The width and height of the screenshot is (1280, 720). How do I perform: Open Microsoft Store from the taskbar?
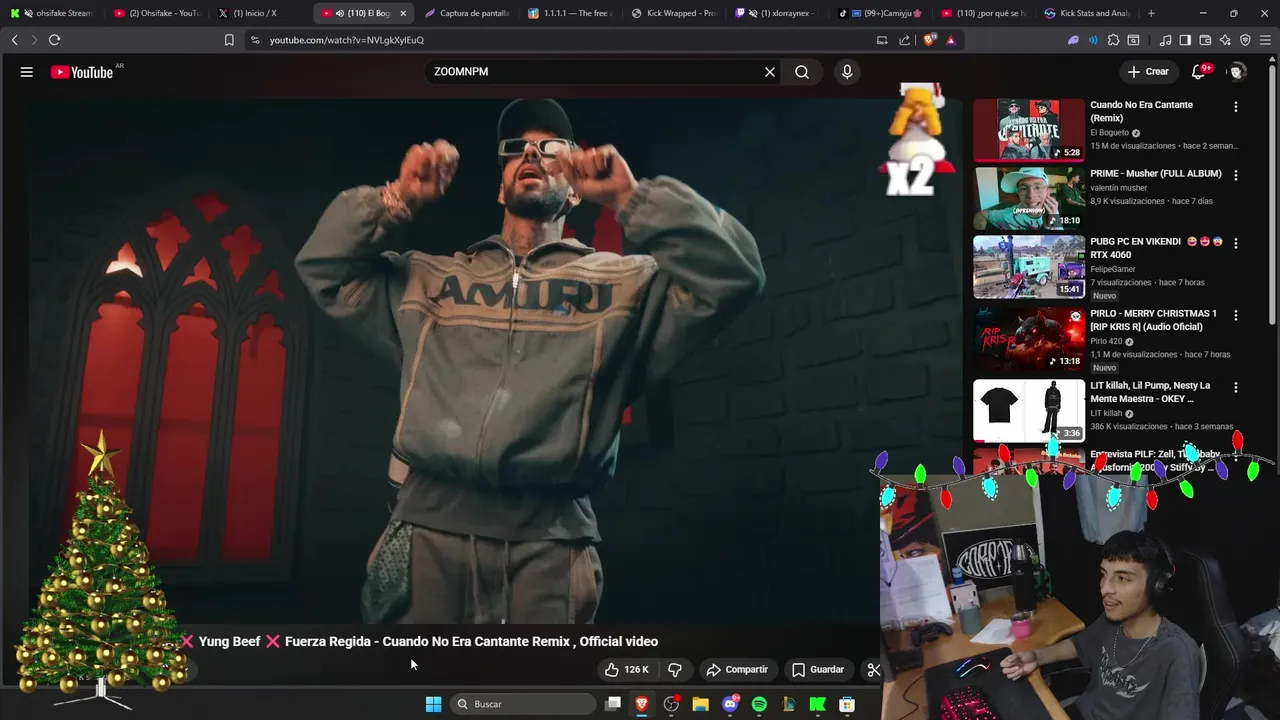847,704
